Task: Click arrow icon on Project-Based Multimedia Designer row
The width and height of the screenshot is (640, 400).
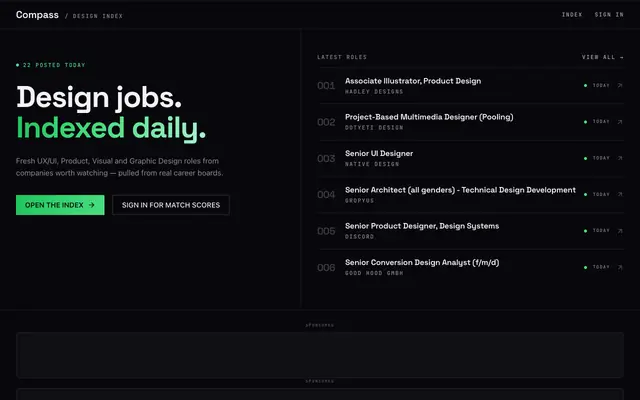Action: [620, 122]
